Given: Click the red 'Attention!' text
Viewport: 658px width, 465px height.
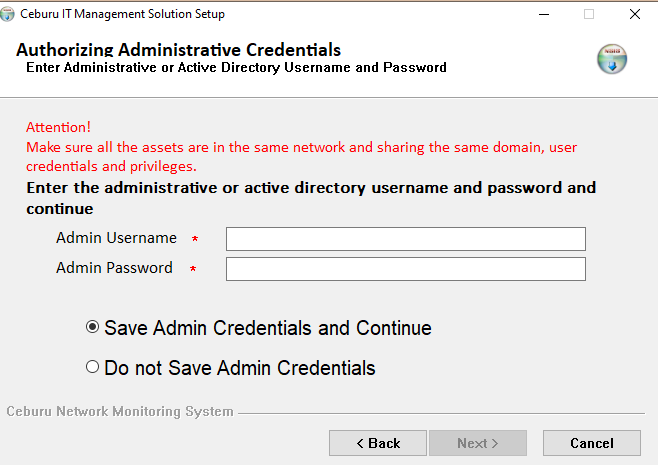Looking at the screenshot, I should click(58, 127).
